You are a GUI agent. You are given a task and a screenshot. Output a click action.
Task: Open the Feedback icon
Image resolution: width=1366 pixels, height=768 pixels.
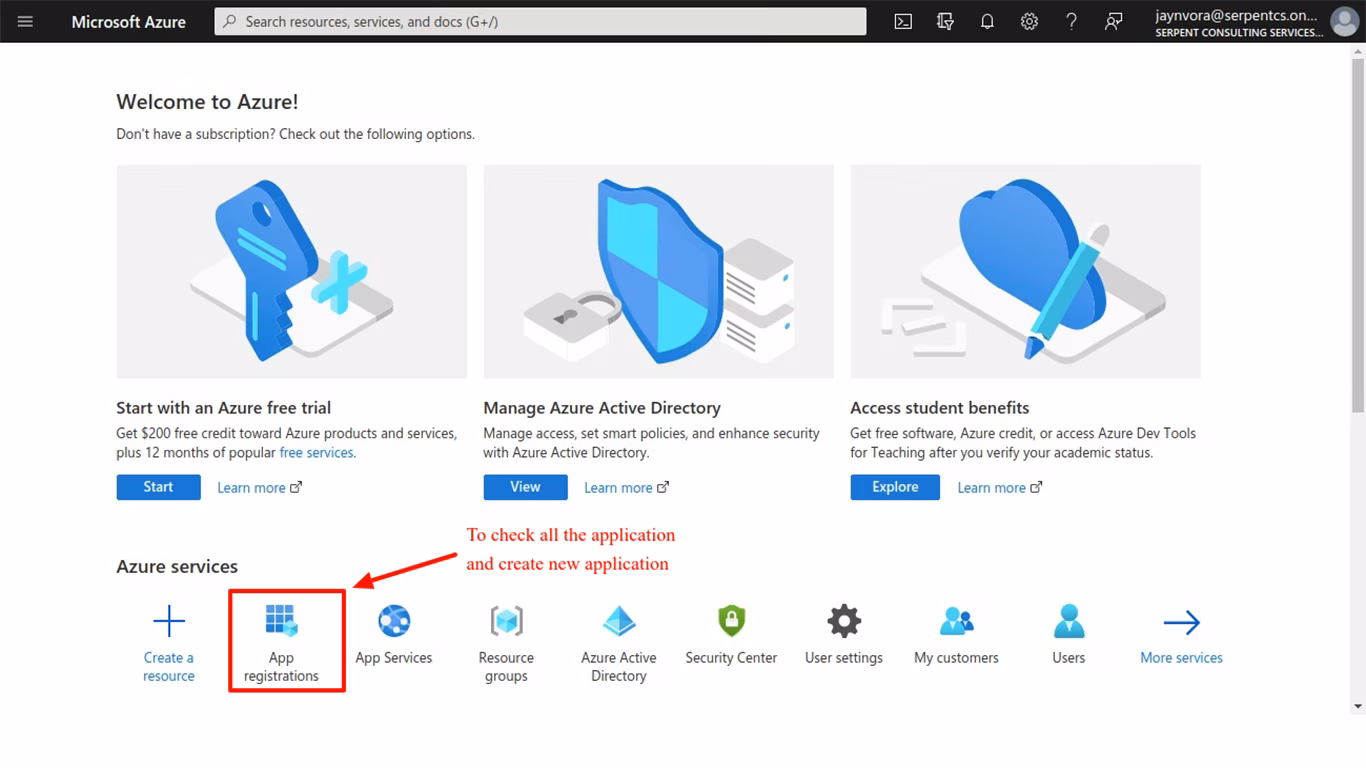click(1113, 21)
